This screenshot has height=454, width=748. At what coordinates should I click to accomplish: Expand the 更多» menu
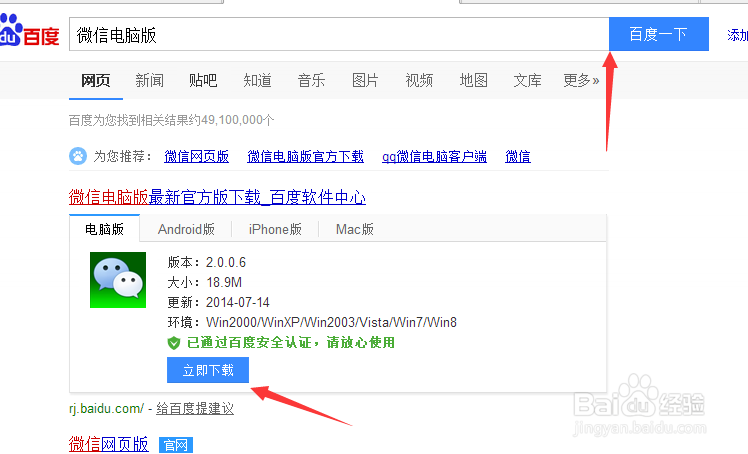[x=581, y=80]
